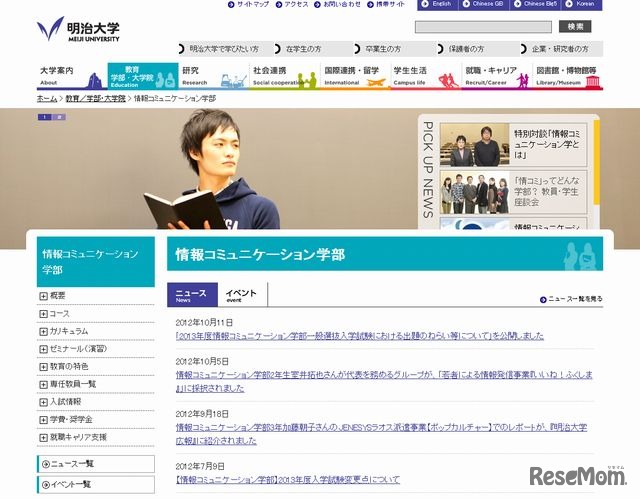The width and height of the screenshot is (640, 499).
Task: Open 就職・キャリア Recruit/Career menu
Action: pyautogui.click(x=497, y=76)
